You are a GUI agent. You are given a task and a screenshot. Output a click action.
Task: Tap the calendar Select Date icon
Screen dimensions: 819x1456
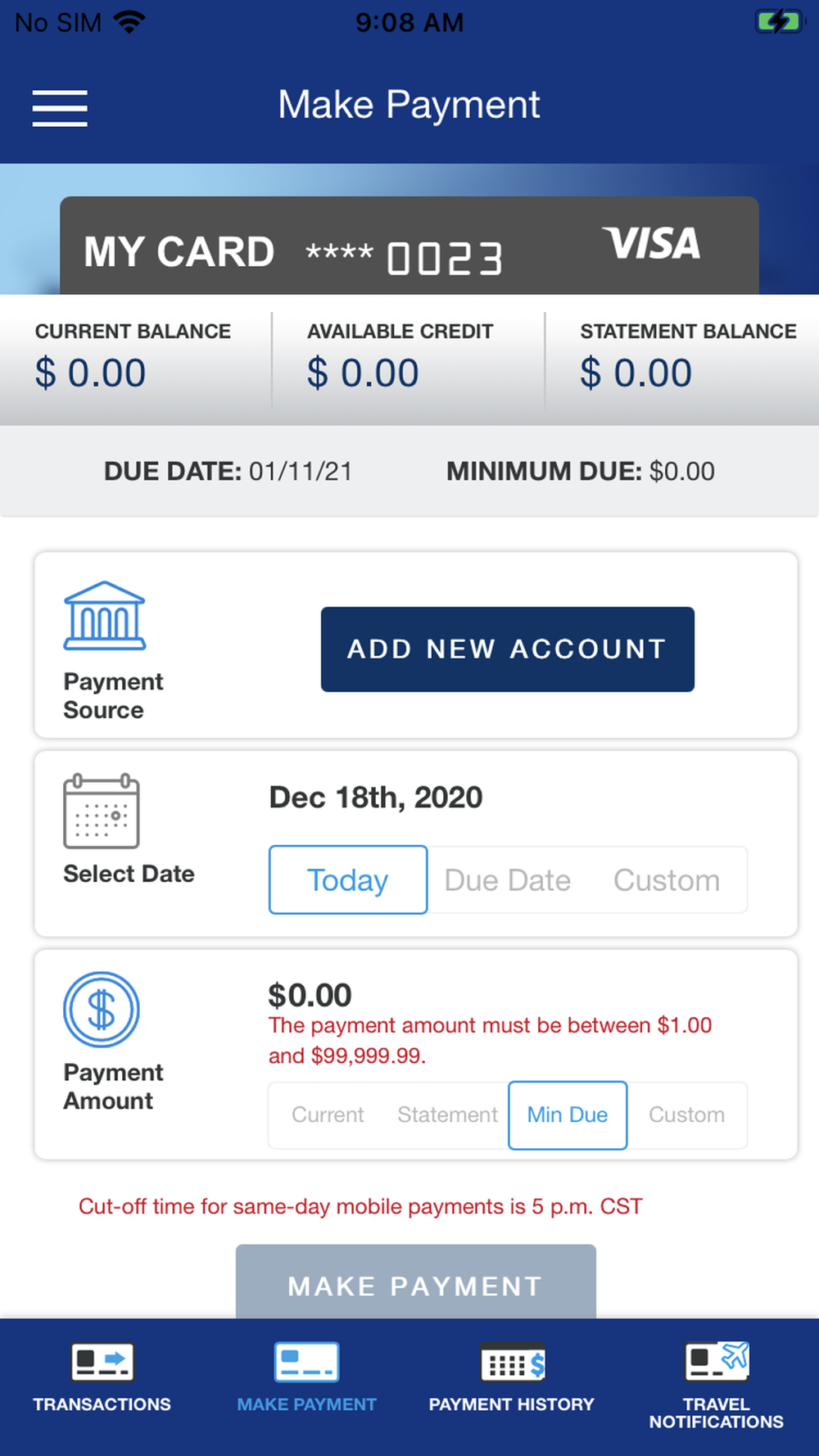point(102,811)
